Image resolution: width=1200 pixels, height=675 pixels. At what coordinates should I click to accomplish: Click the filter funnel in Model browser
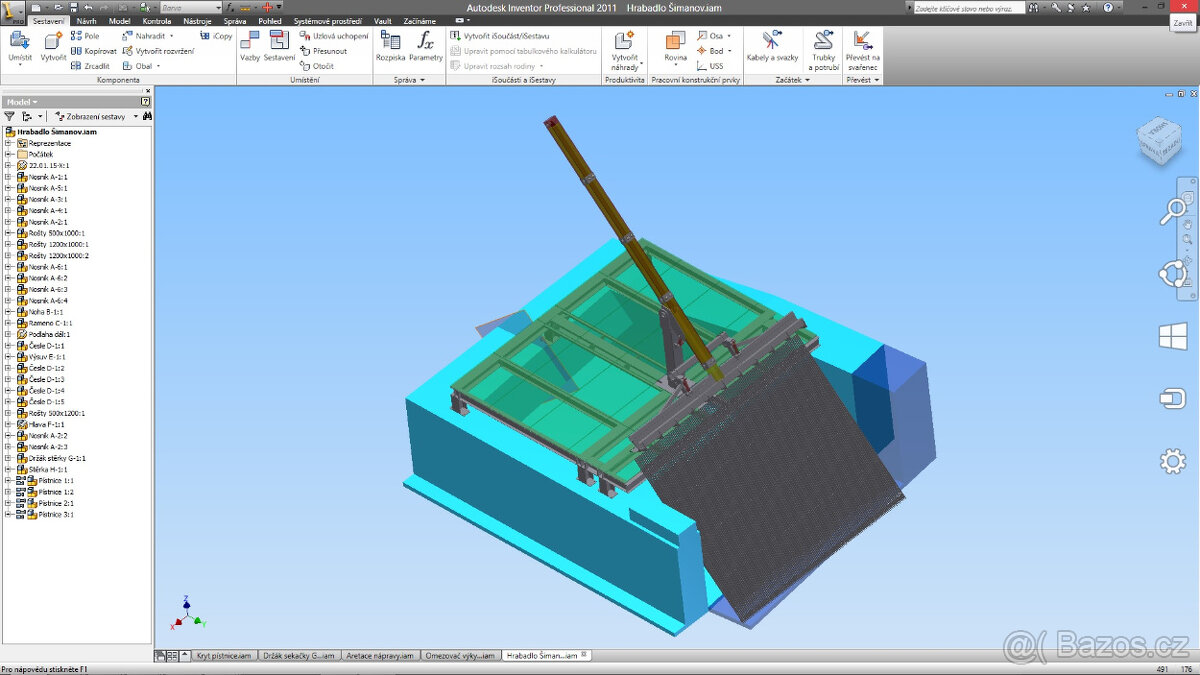pos(10,116)
